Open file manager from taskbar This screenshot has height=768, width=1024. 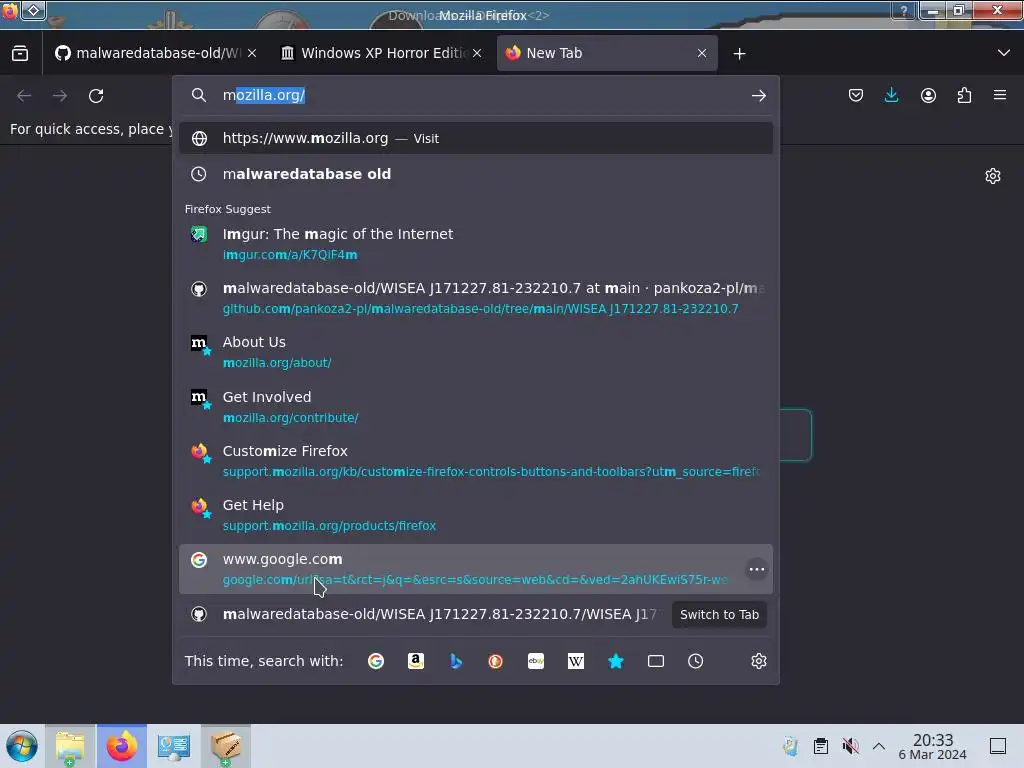(x=71, y=746)
